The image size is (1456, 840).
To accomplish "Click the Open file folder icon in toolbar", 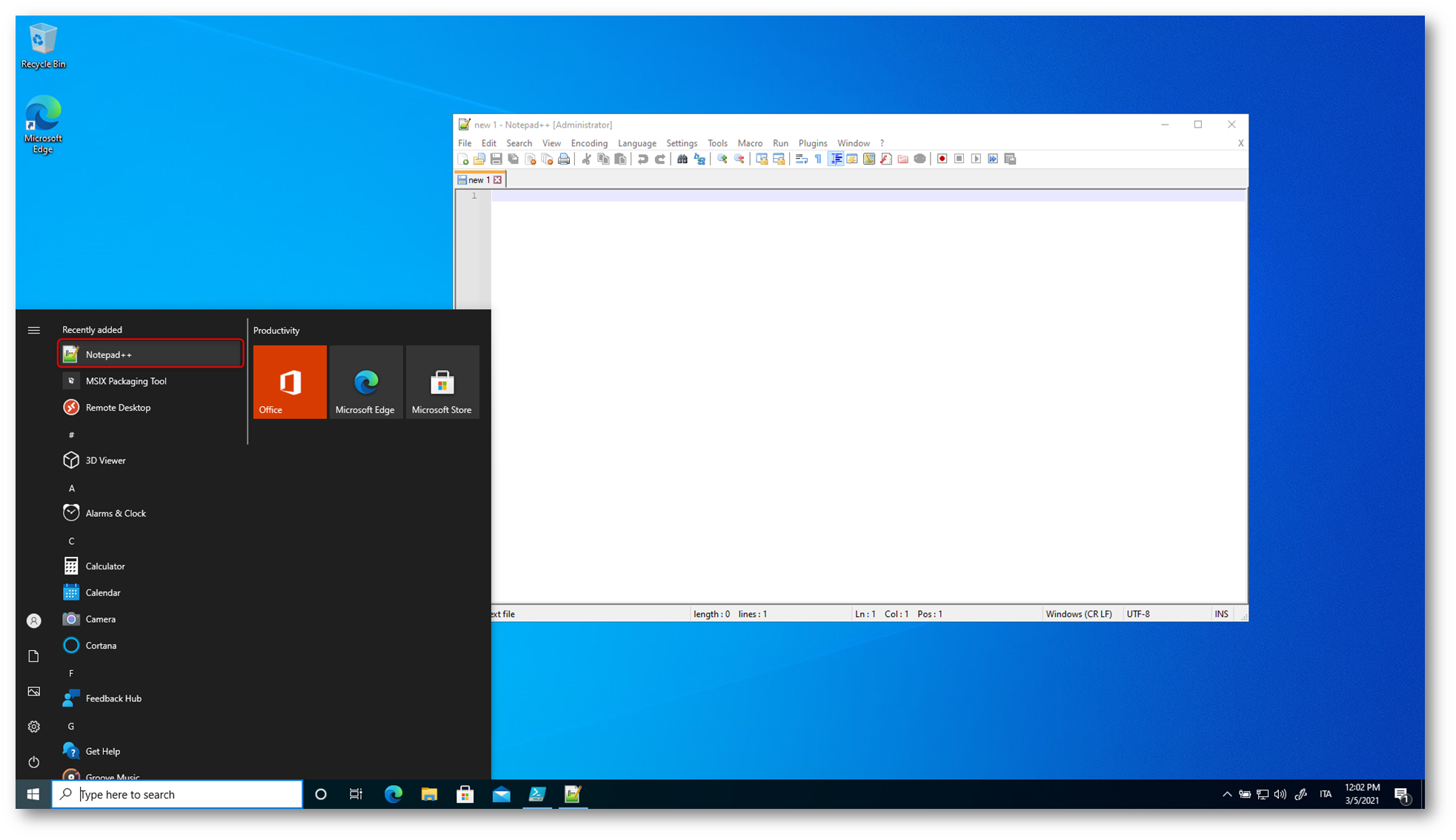I will tap(479, 159).
